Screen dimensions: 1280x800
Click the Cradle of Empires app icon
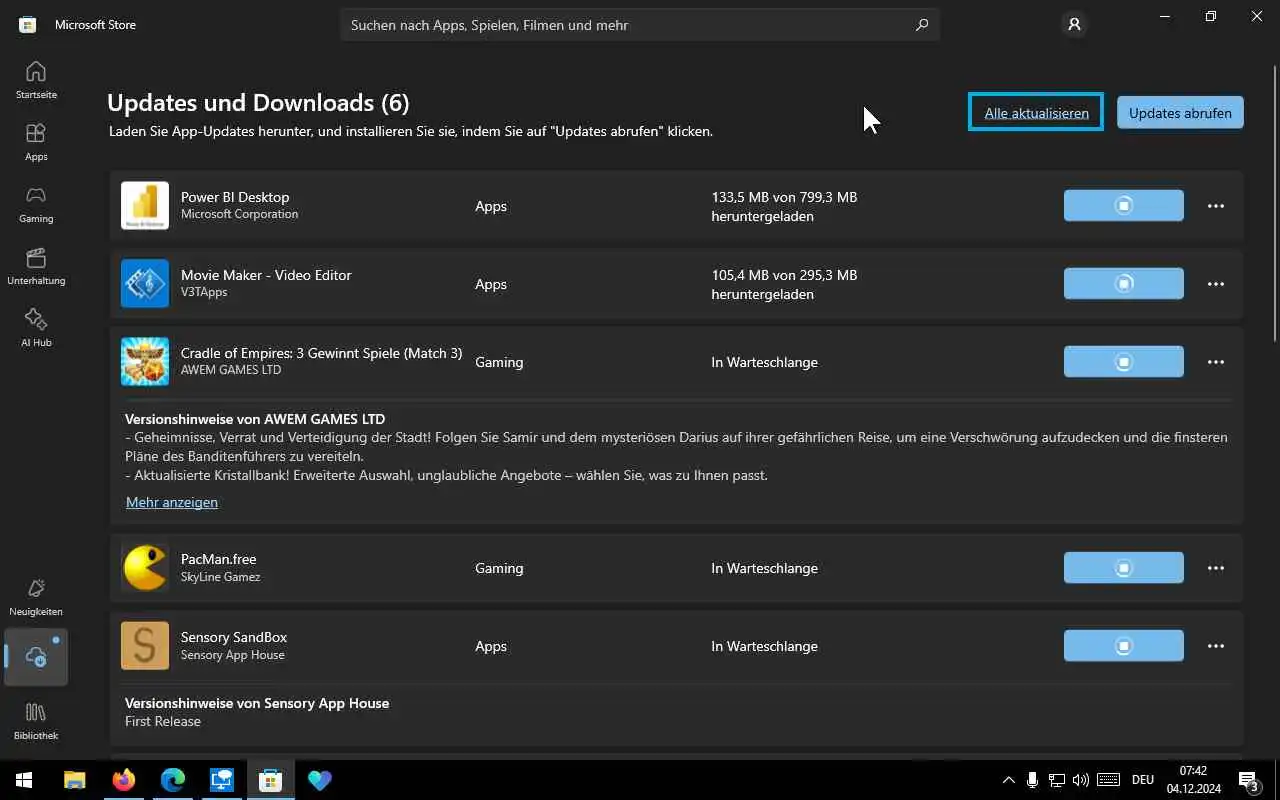[145, 362]
